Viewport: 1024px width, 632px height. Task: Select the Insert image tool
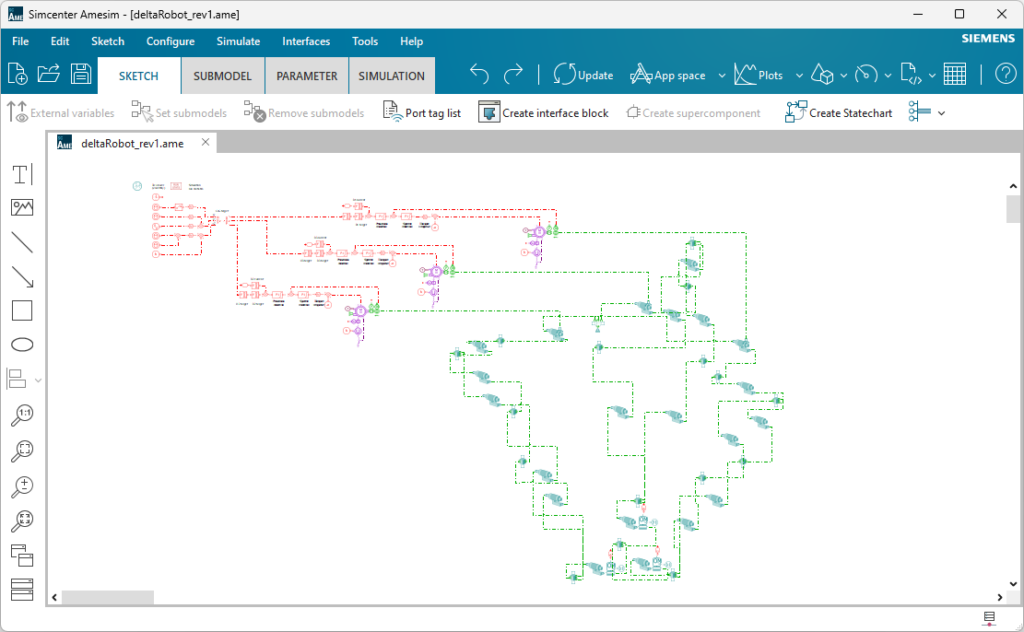click(22, 208)
